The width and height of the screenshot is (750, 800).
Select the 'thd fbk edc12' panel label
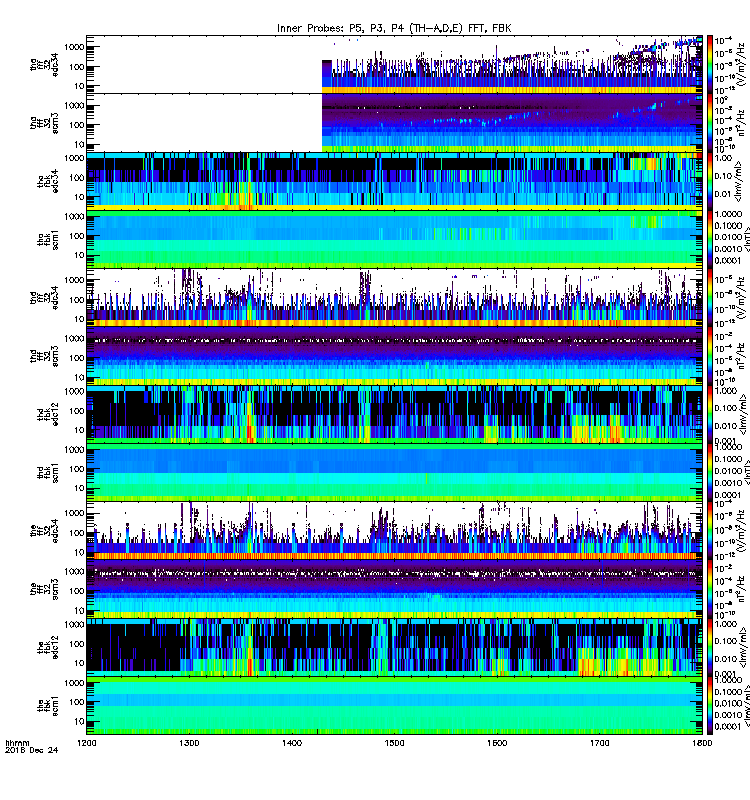pyautogui.click(x=48, y=414)
